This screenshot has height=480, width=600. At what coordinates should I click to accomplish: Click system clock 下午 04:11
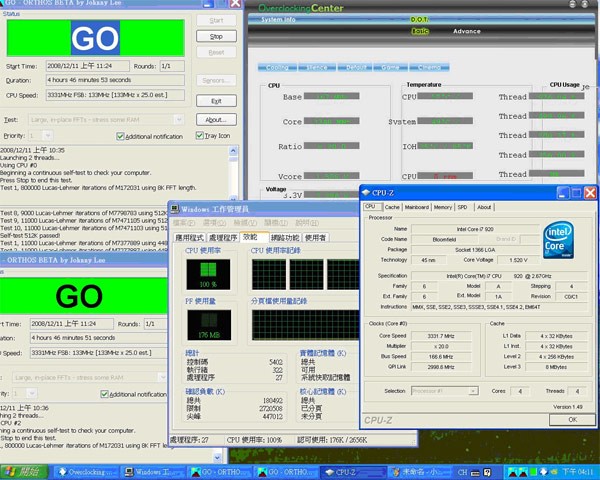(578, 472)
